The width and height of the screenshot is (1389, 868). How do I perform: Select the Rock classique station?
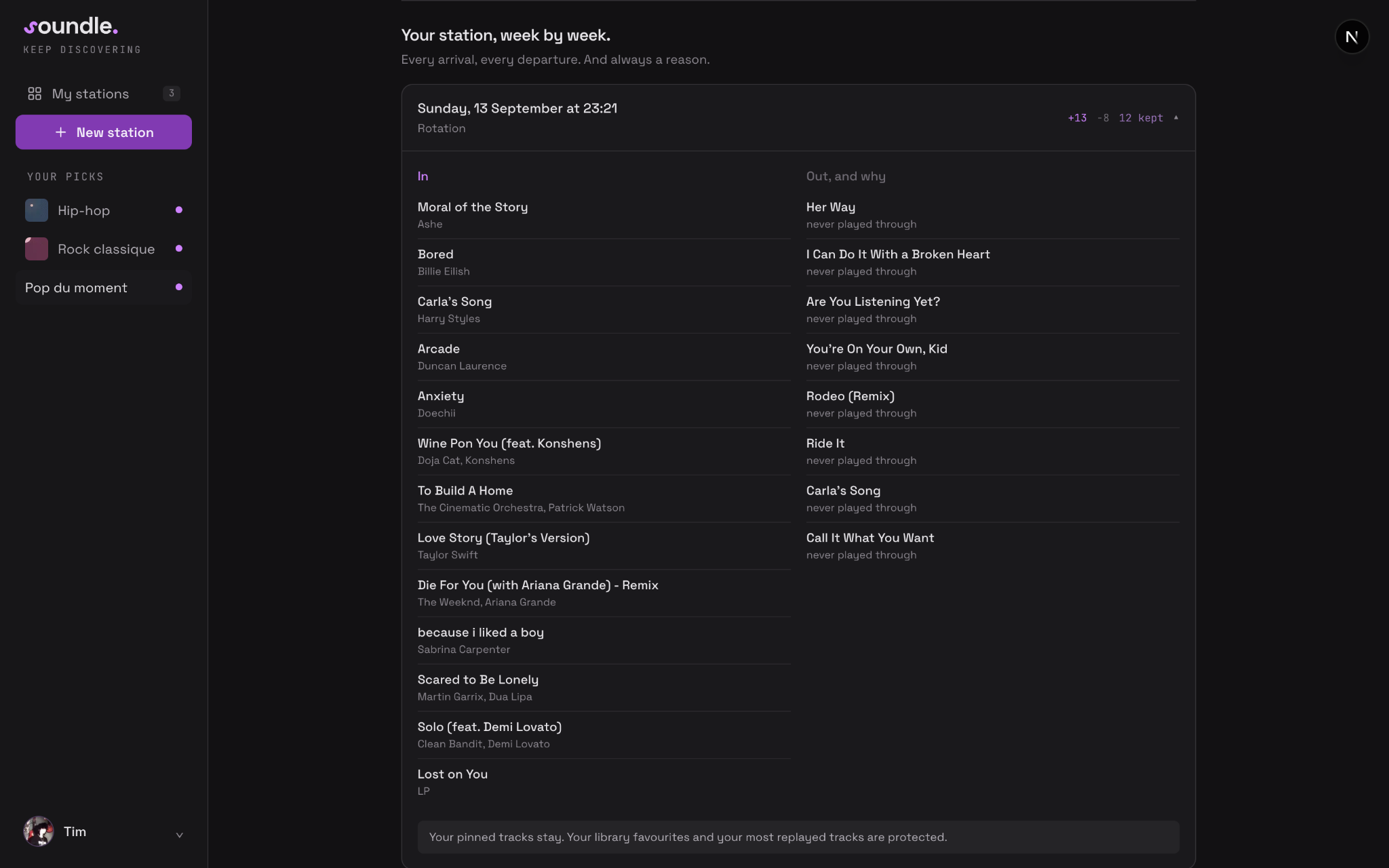(104, 249)
